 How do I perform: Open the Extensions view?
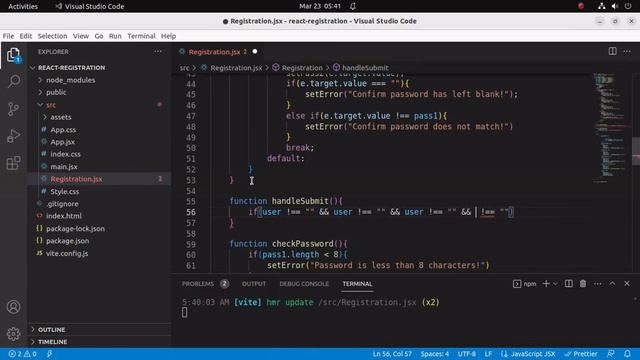(13, 163)
